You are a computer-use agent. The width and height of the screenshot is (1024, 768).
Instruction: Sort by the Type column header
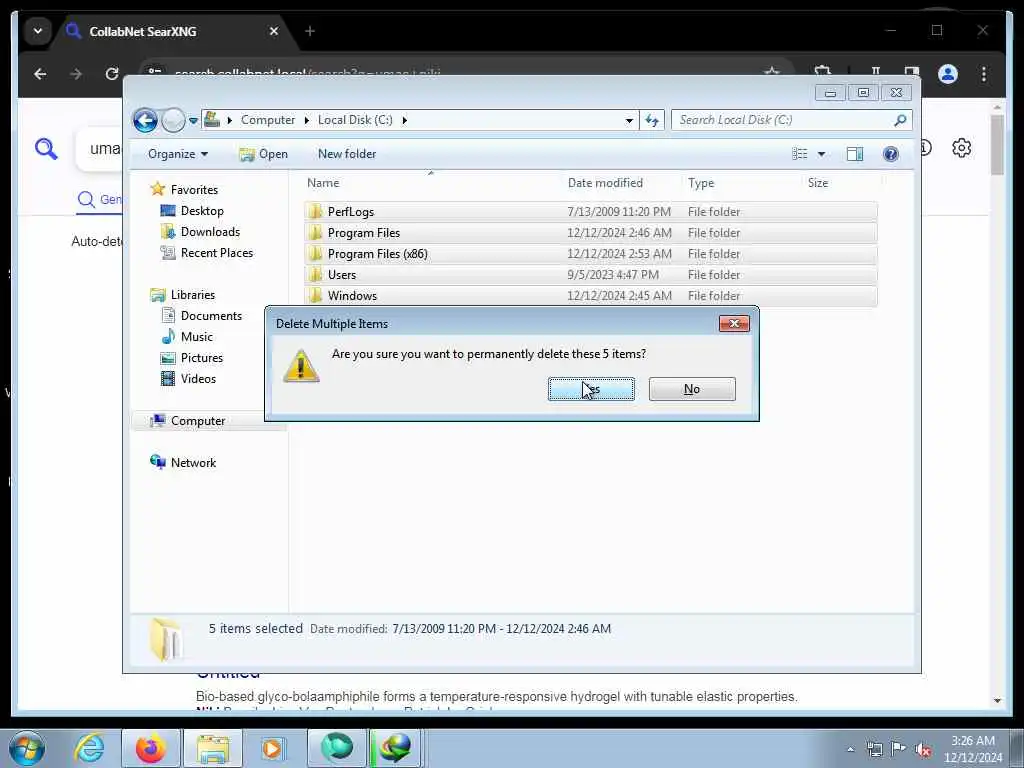tap(701, 183)
